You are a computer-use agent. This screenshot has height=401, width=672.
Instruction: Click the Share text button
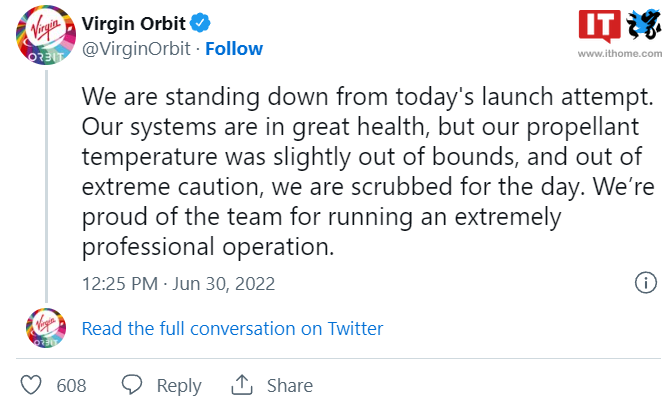tap(290, 386)
